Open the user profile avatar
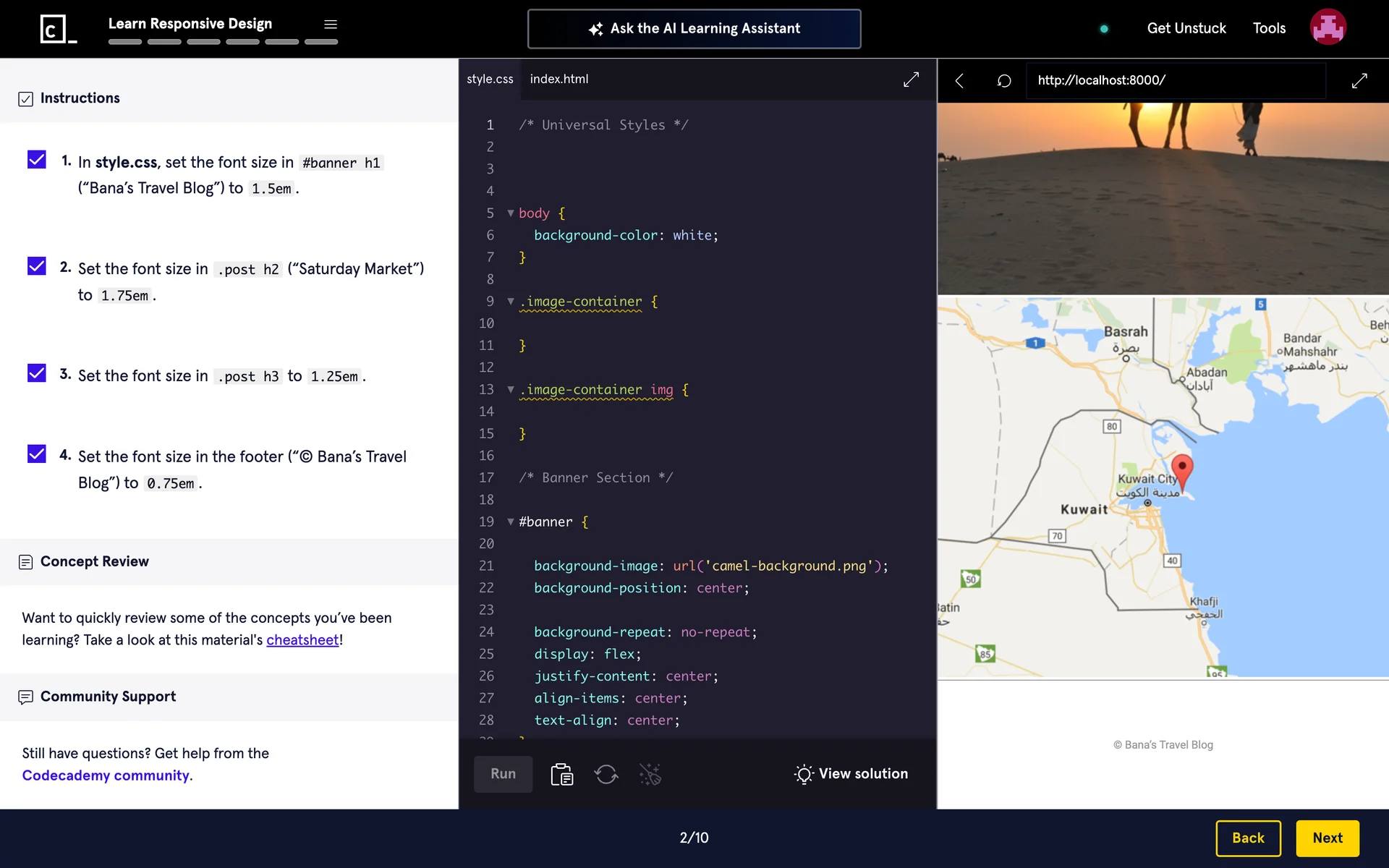This screenshot has height=868, width=1389. (1328, 27)
